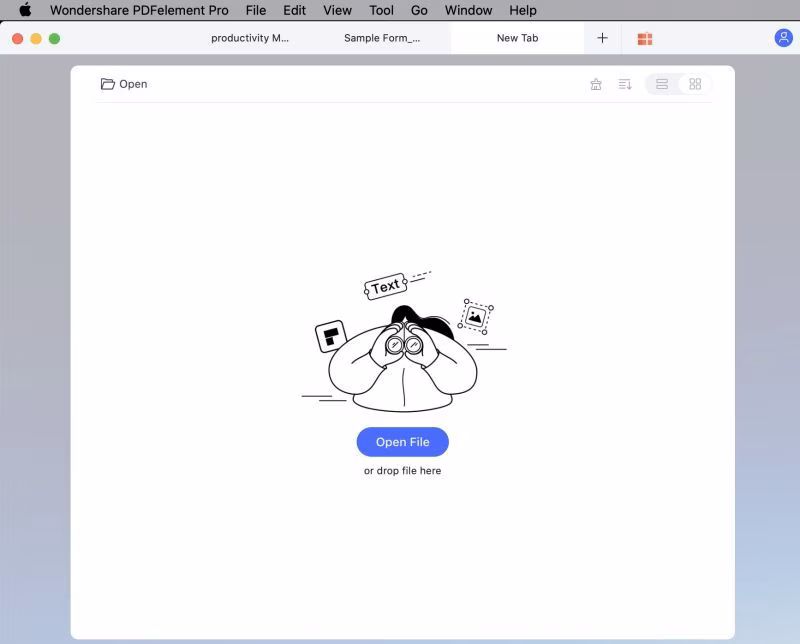
Task: Add a new tab with plus icon
Action: [x=602, y=38]
